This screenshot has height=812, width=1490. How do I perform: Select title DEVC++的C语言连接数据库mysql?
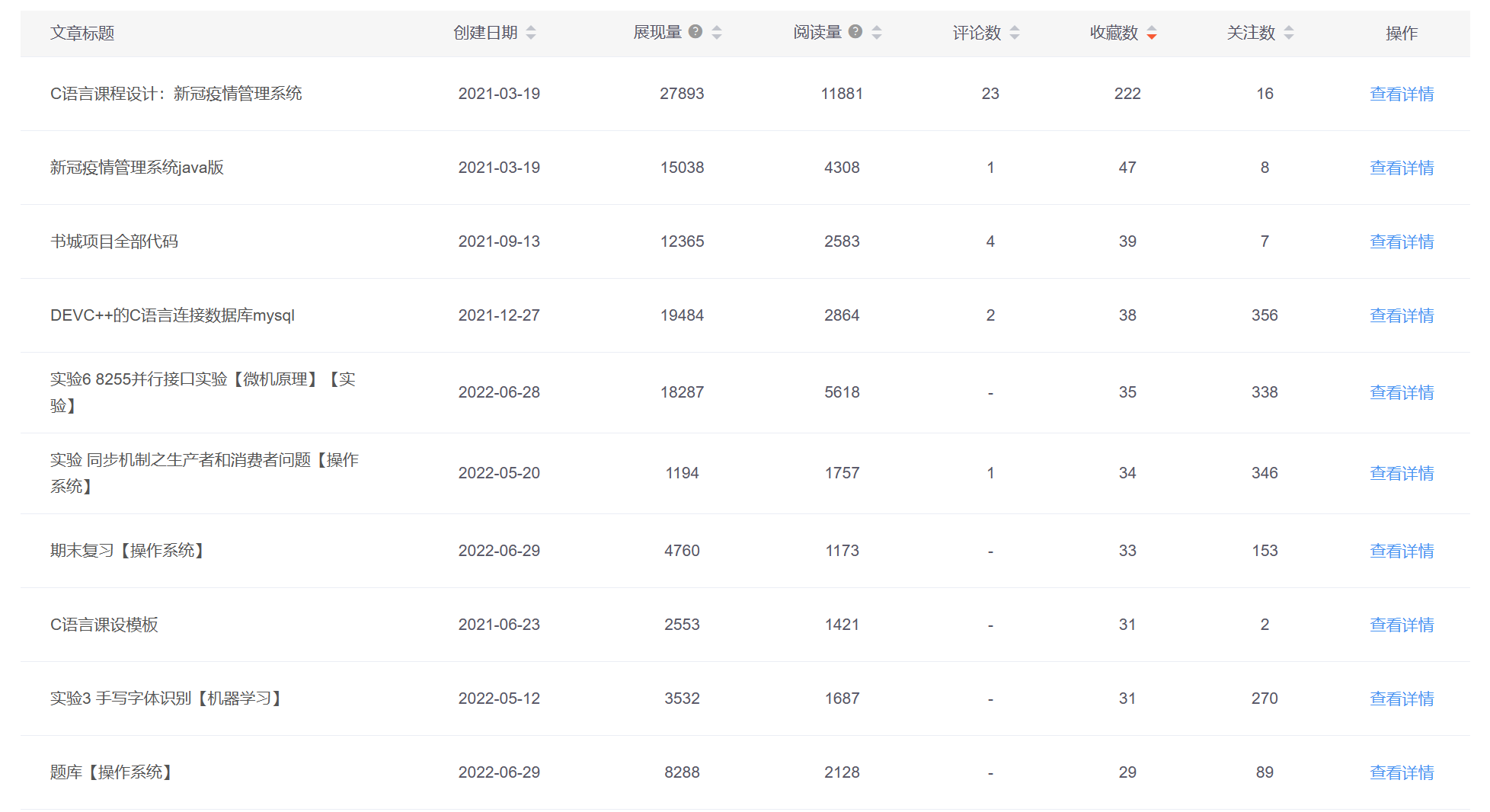click(x=172, y=315)
